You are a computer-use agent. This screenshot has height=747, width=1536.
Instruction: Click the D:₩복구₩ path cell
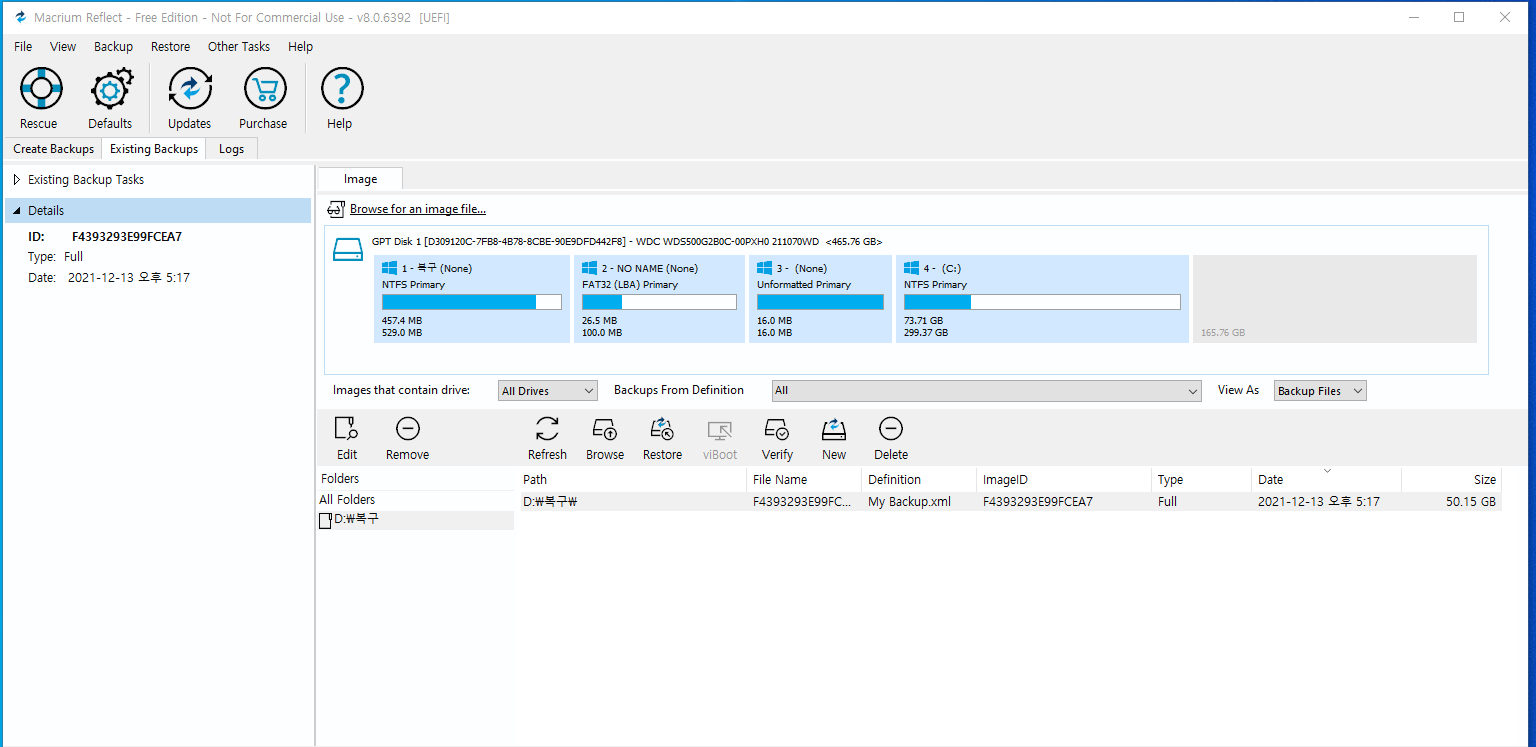pos(551,502)
